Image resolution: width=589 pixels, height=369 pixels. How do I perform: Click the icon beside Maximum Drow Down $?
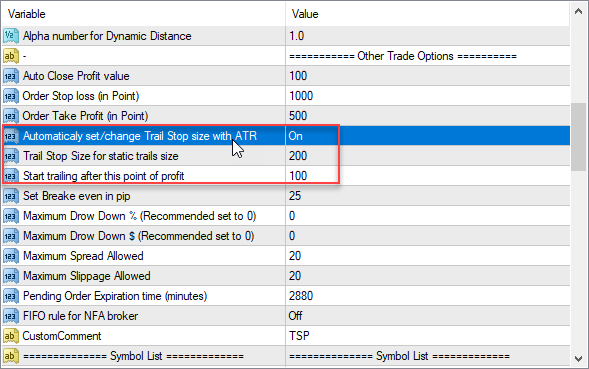[x=11, y=236]
